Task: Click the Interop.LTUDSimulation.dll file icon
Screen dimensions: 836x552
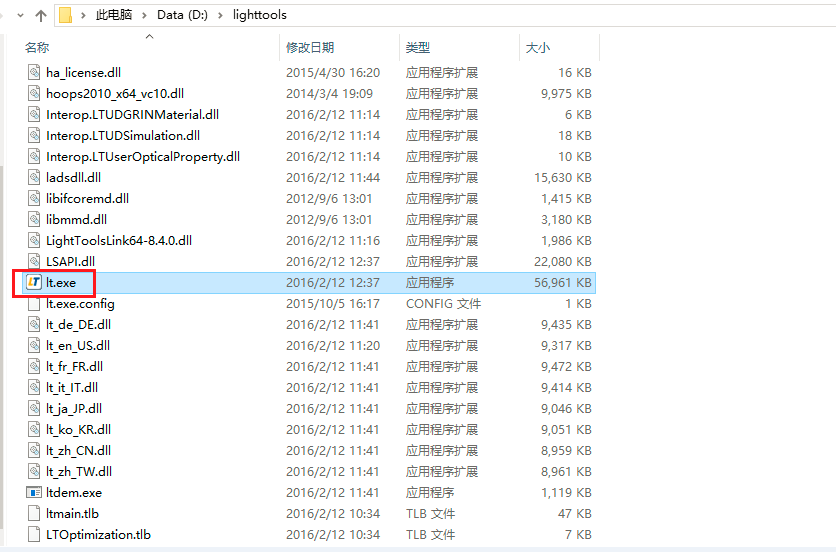Action: (34, 135)
